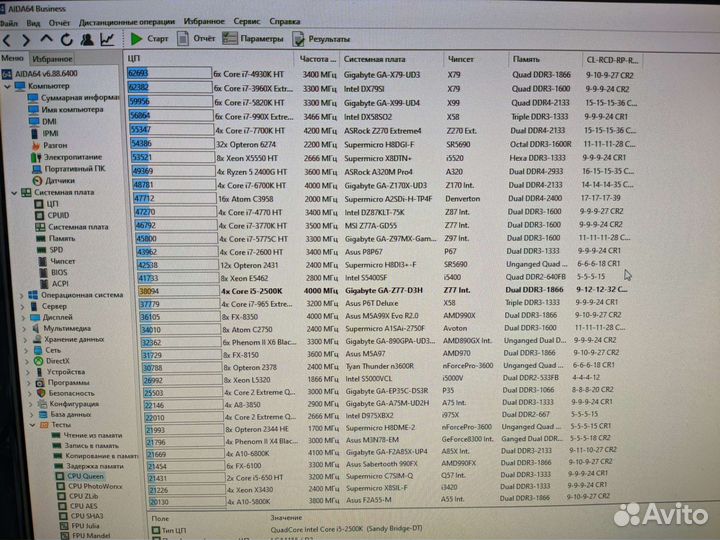The height and width of the screenshot is (540, 720).
Task: Sort by the Память column header
Action: point(544,59)
